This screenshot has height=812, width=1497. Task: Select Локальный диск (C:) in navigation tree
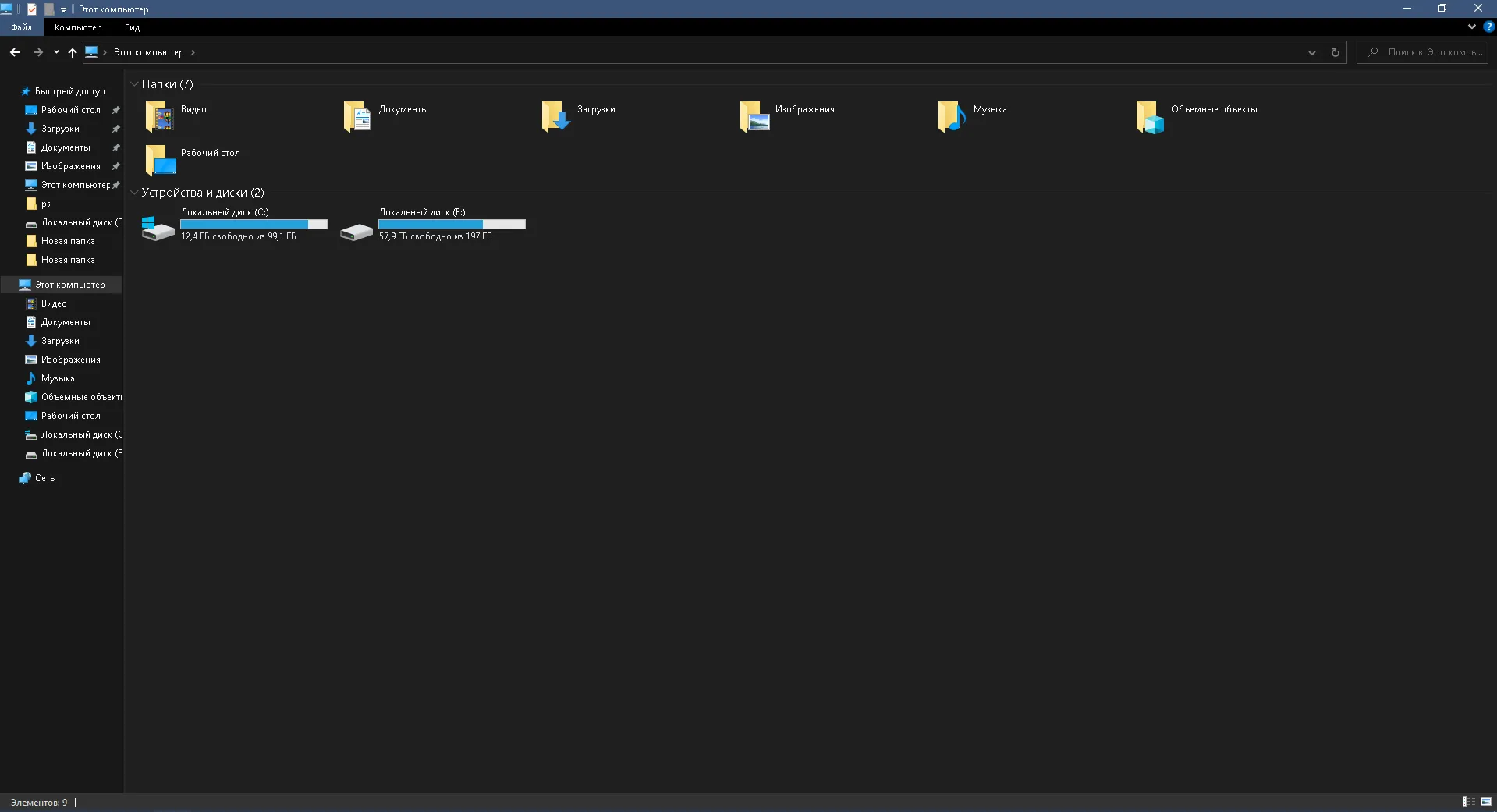coord(75,434)
